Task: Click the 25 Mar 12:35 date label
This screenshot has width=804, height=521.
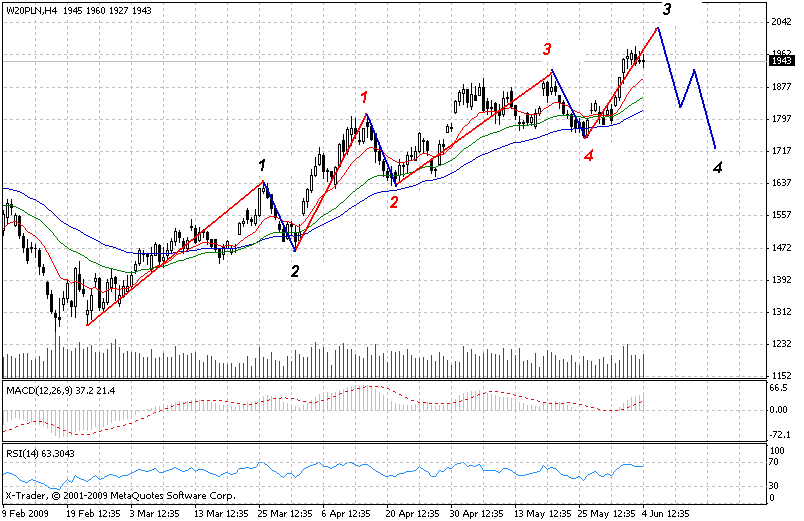Action: (285, 513)
